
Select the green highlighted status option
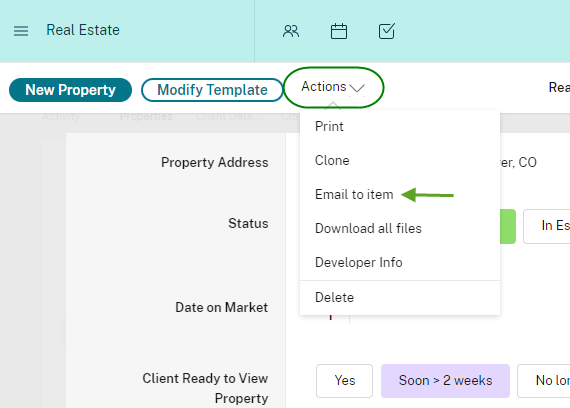508,226
